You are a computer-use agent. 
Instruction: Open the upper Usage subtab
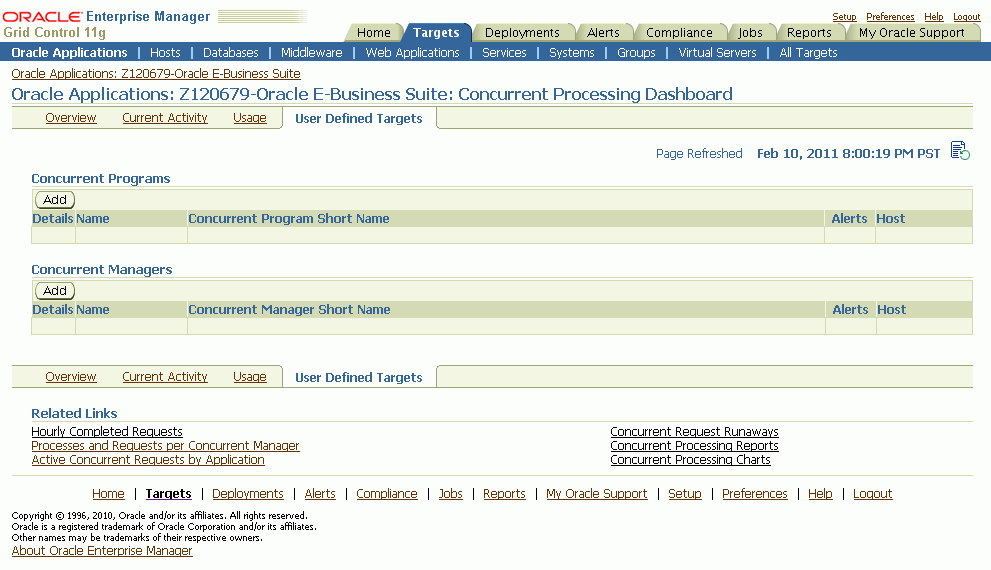[x=250, y=118]
